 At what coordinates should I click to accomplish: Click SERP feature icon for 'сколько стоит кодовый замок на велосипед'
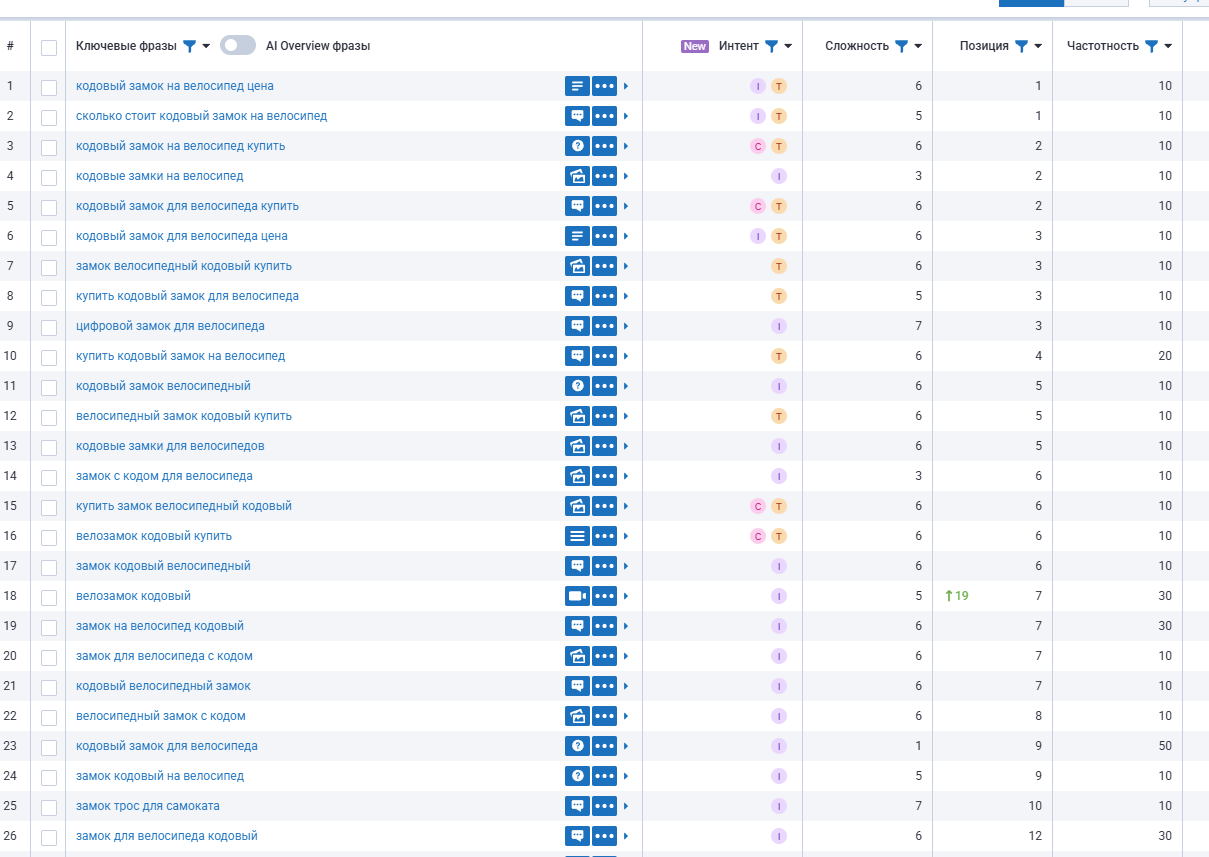coord(577,116)
